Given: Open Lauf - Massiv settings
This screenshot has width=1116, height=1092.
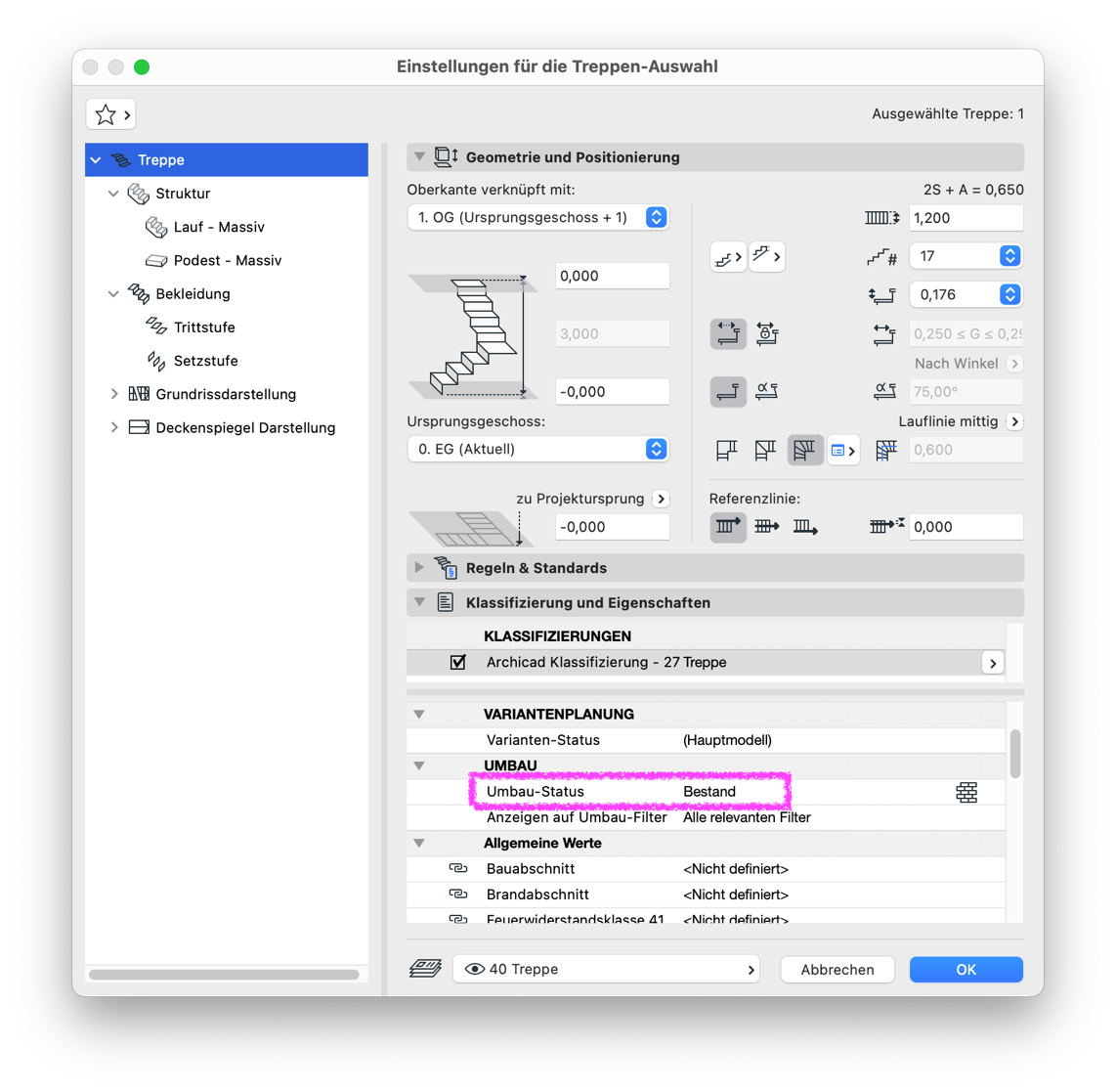Looking at the screenshot, I should 219,227.
